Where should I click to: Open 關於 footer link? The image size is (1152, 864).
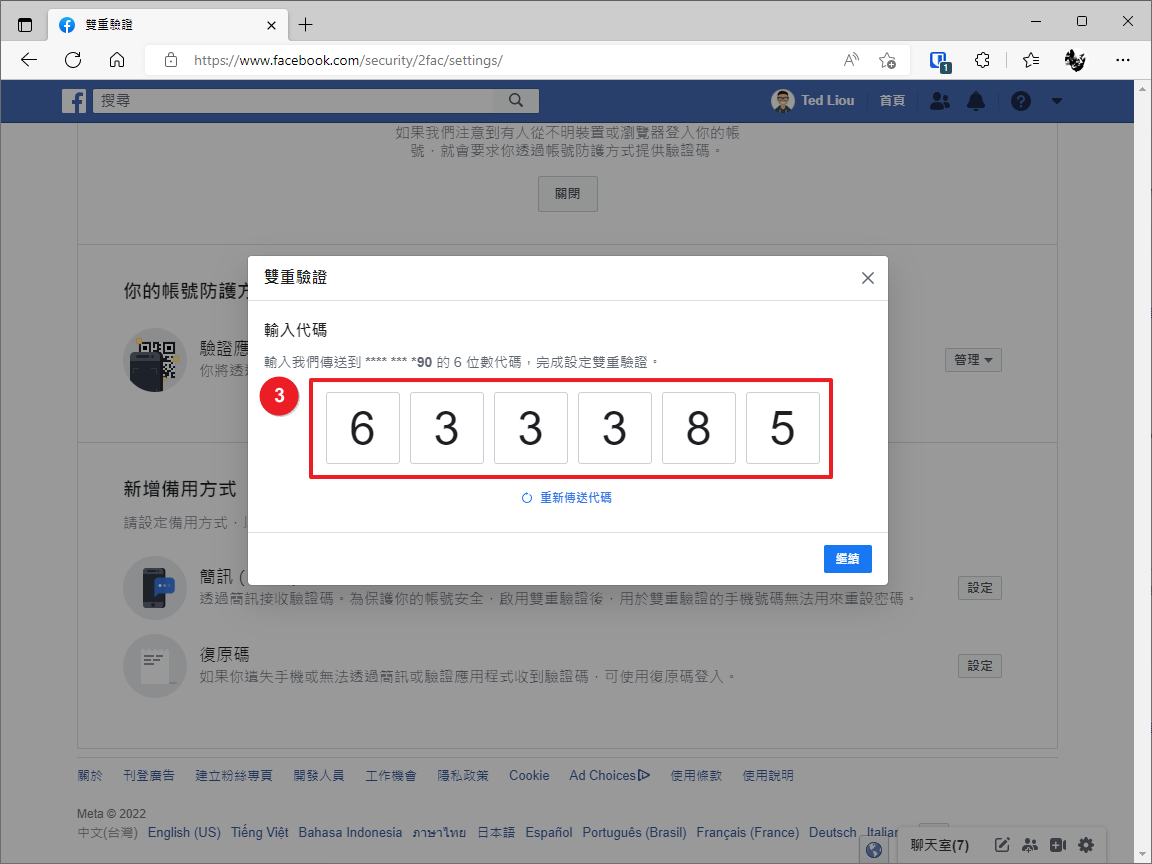(x=90, y=775)
